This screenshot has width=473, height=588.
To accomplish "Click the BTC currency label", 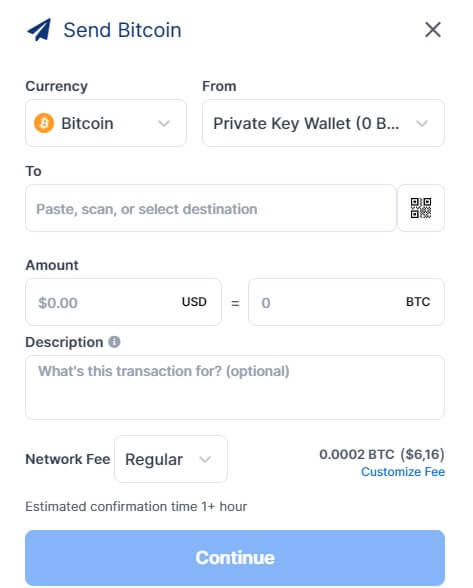I will (418, 302).
